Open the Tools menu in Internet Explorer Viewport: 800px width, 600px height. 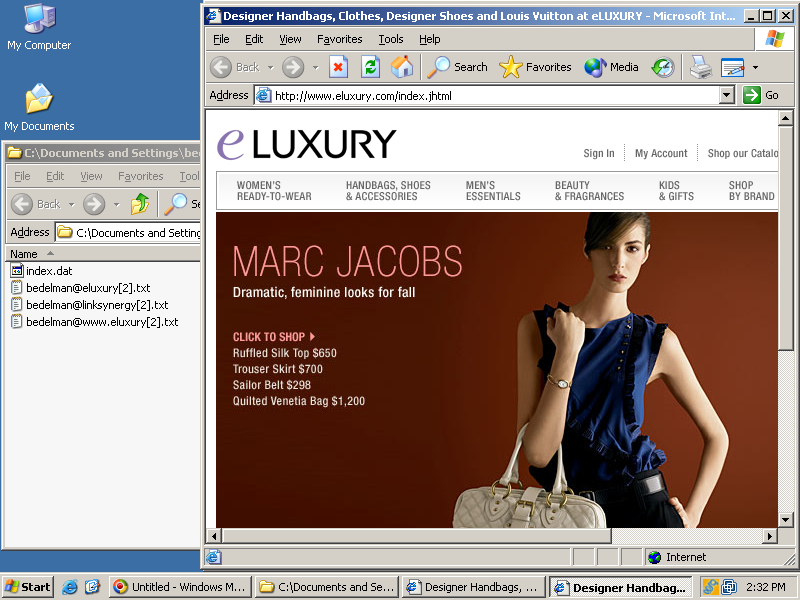391,39
